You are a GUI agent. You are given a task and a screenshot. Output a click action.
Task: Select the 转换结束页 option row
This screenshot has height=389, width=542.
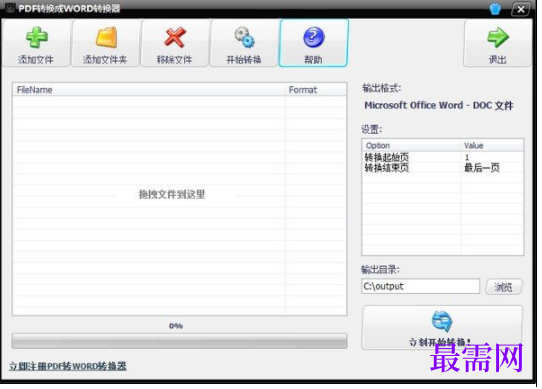click(442, 168)
